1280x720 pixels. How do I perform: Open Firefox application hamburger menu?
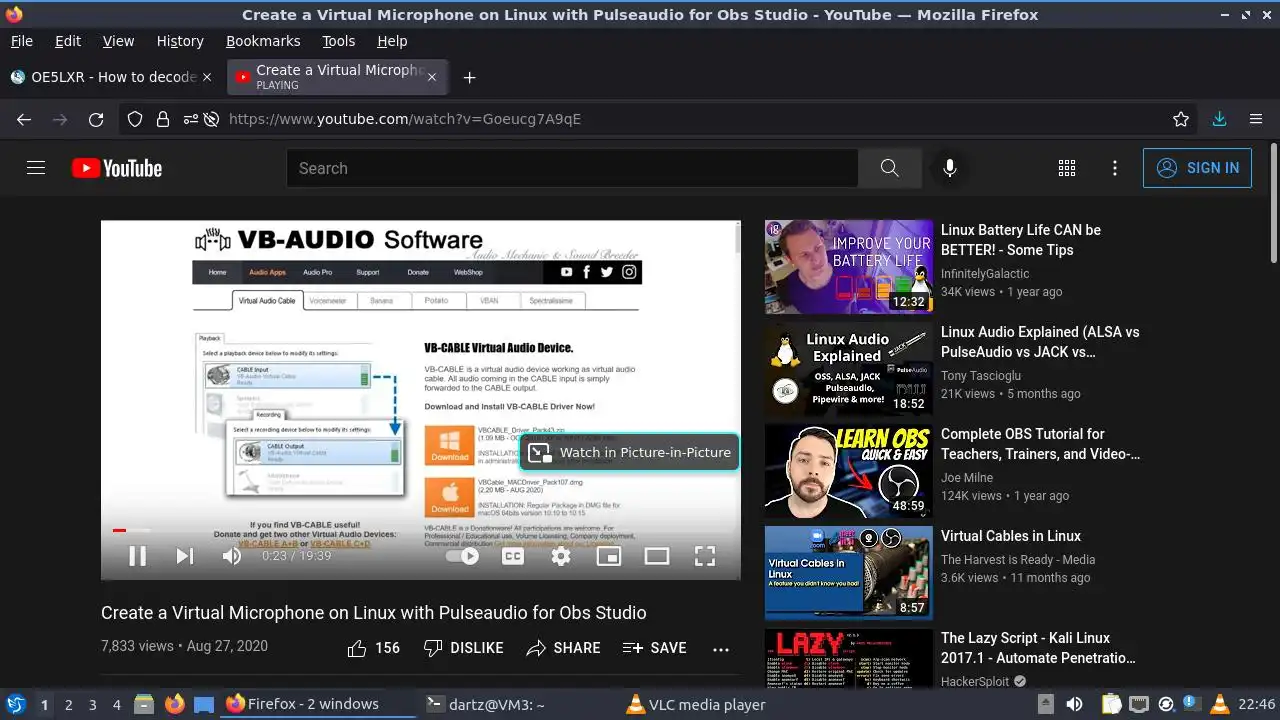coord(1256,119)
